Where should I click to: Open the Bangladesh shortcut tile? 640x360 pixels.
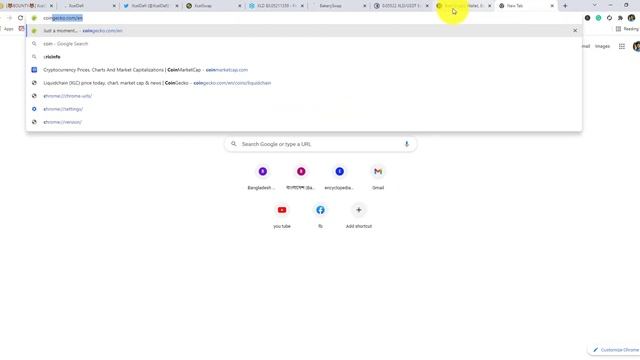(262, 177)
